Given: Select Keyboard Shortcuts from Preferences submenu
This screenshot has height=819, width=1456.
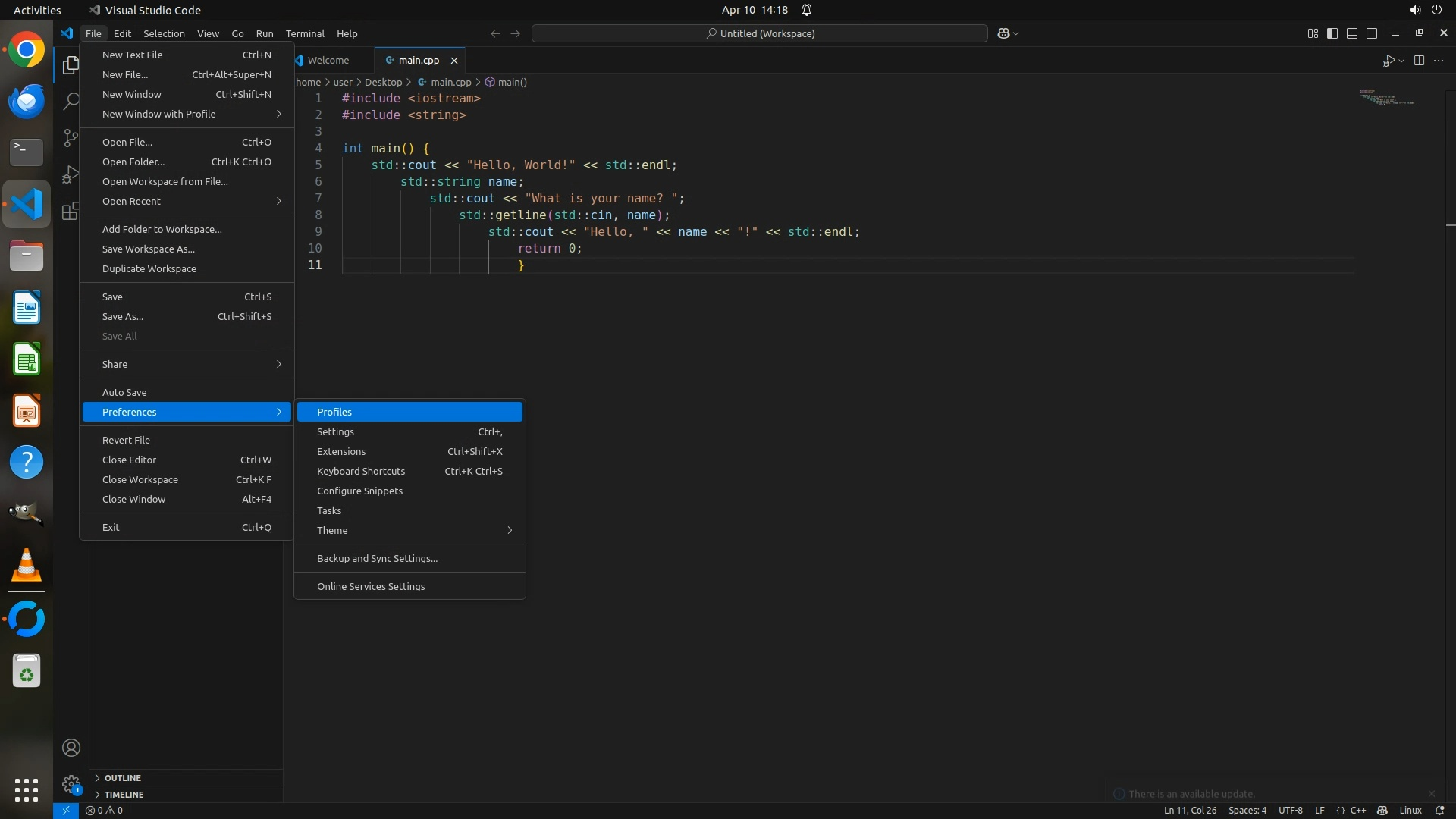Looking at the screenshot, I should [361, 471].
